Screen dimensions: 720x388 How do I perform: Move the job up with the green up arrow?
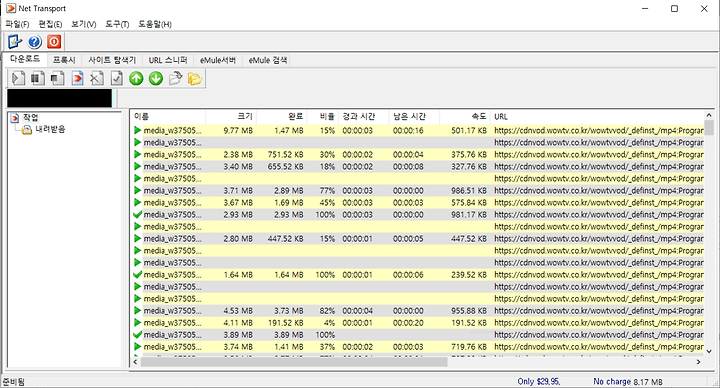[136, 79]
